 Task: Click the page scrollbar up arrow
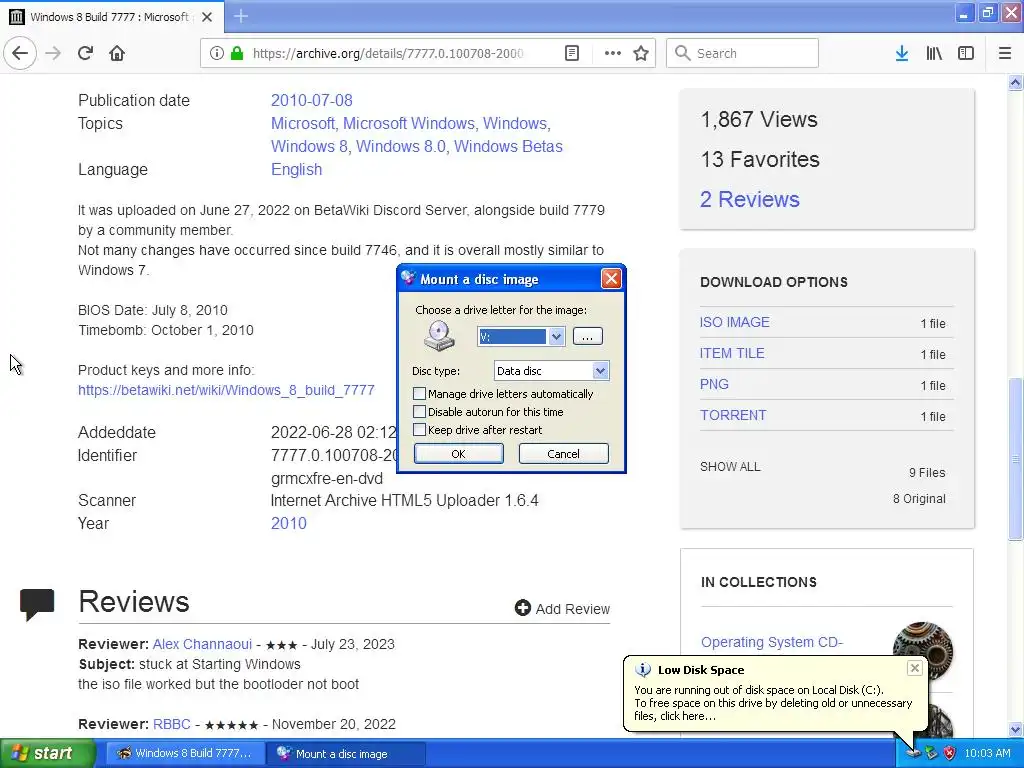[1015, 83]
